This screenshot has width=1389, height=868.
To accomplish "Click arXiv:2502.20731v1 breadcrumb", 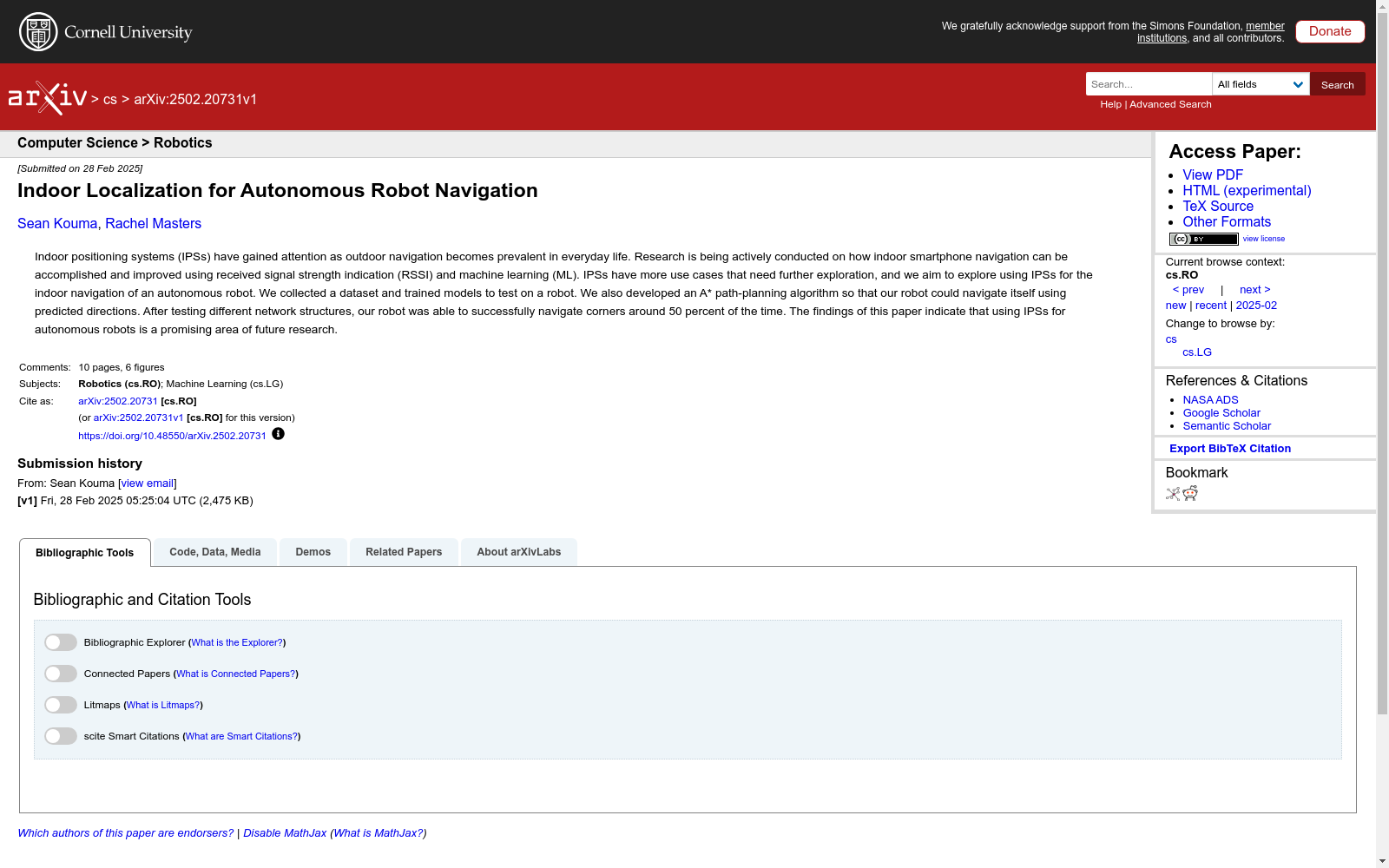I will pyautogui.click(x=195, y=99).
